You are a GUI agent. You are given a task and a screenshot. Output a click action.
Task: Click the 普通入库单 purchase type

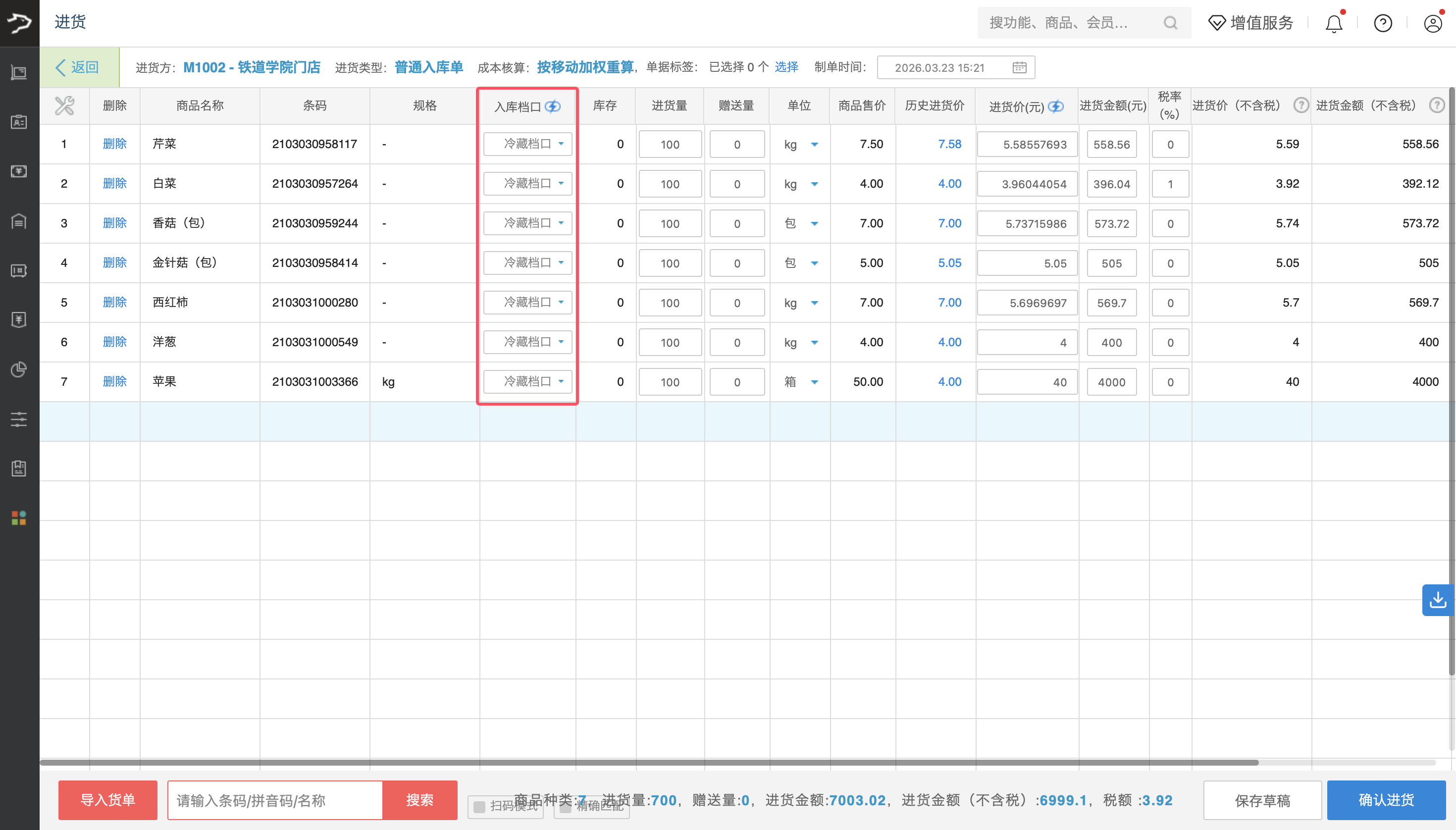click(x=428, y=67)
